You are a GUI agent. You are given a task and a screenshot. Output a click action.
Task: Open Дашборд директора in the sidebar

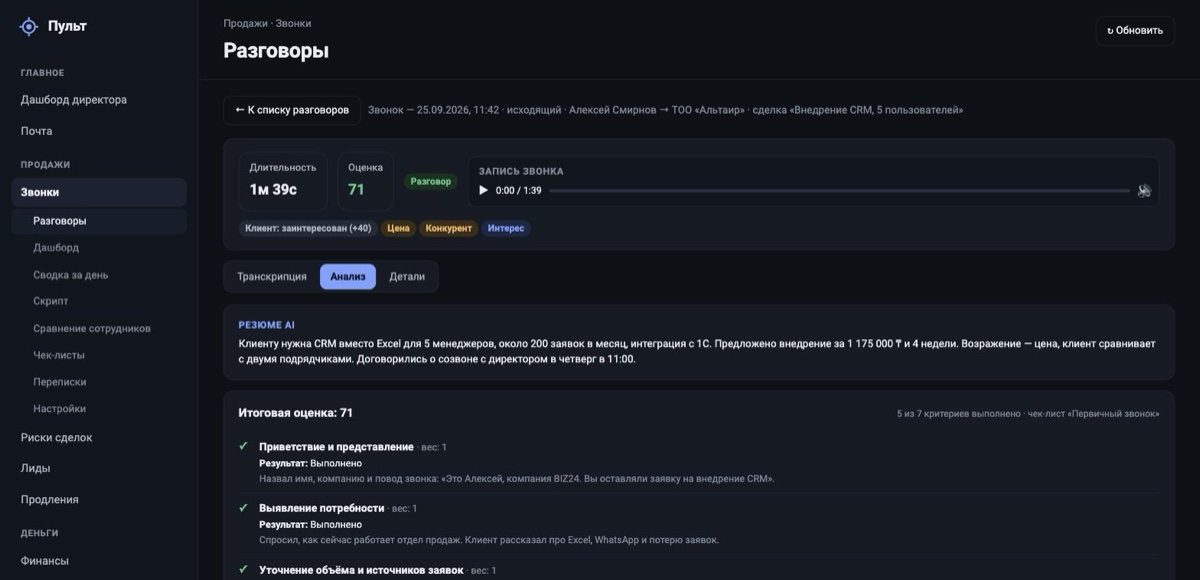click(x=98, y=100)
